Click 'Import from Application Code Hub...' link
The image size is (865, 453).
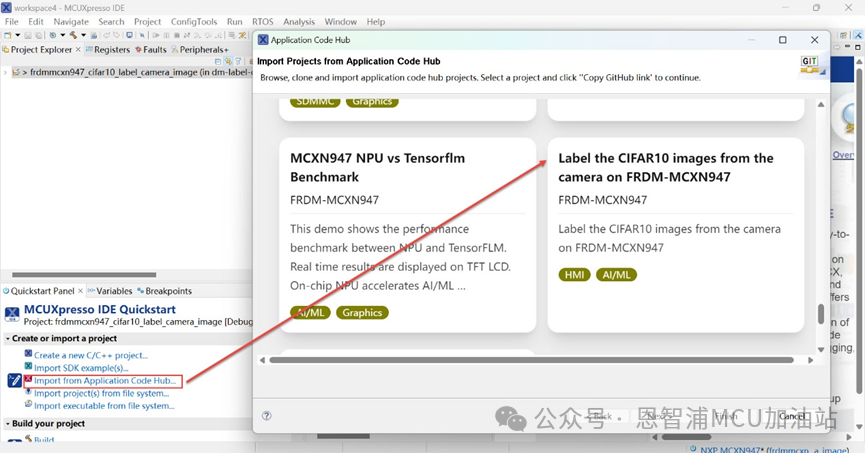pyautogui.click(x=105, y=381)
